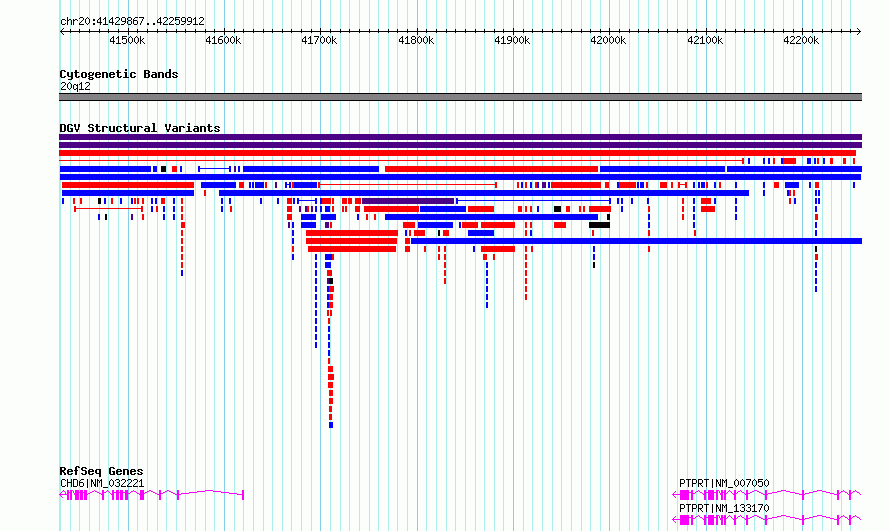The height and width of the screenshot is (531, 890).
Task: Click the CHD6 gene structure glyph
Action: tap(152, 495)
